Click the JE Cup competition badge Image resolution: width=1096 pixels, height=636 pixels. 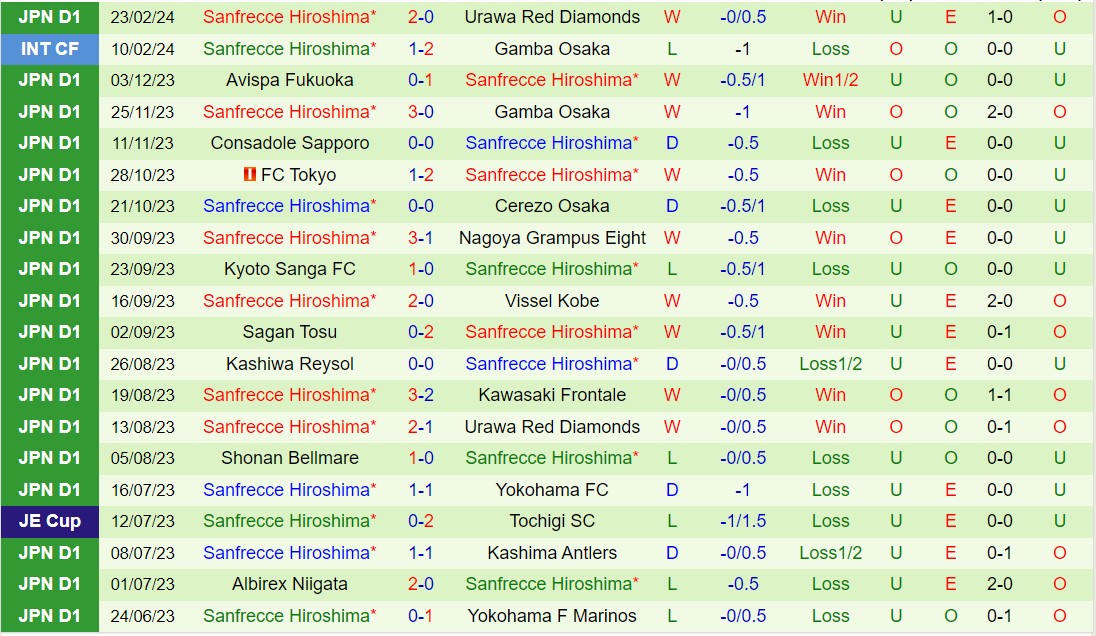(49, 521)
